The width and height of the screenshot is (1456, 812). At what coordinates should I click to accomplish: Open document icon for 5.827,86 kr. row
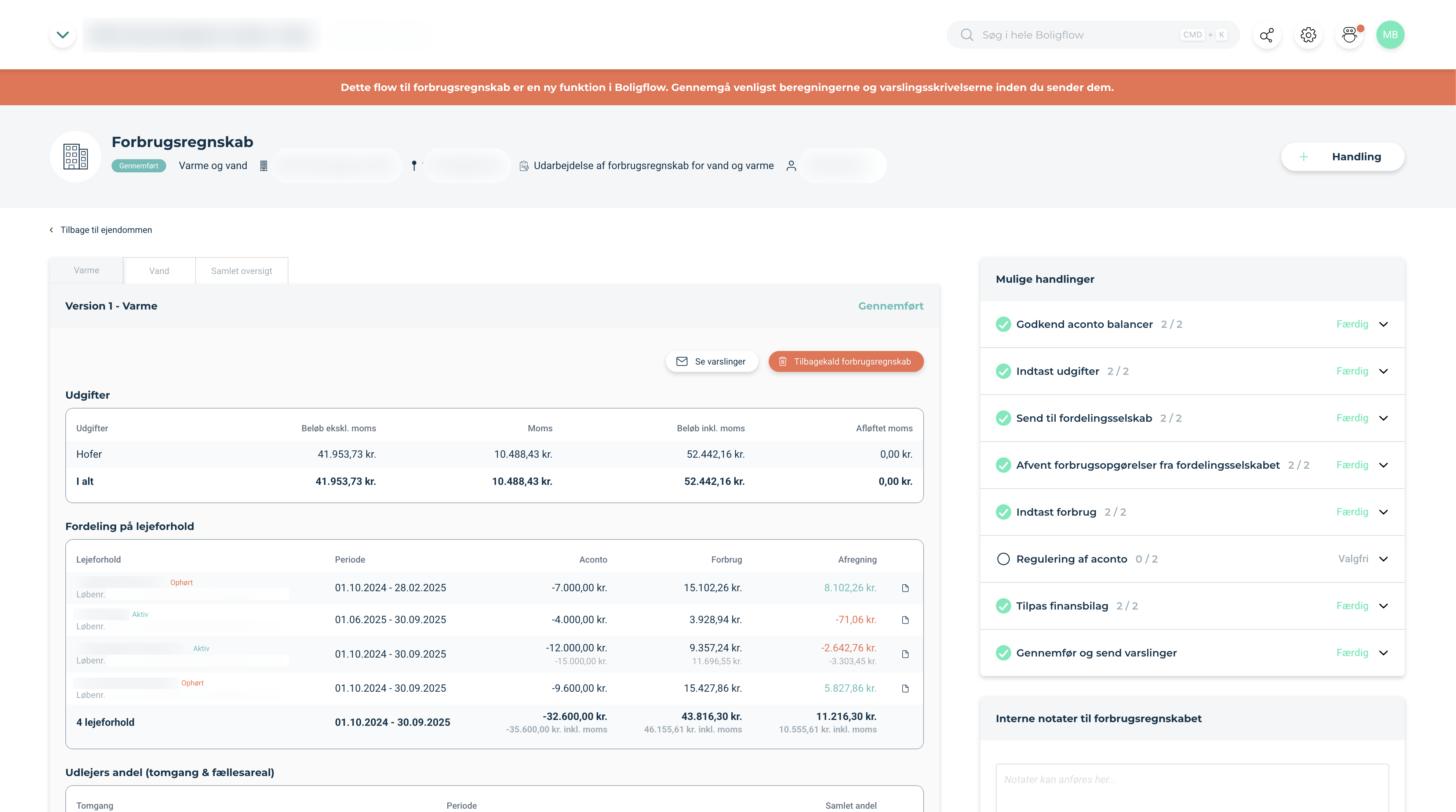tap(905, 688)
